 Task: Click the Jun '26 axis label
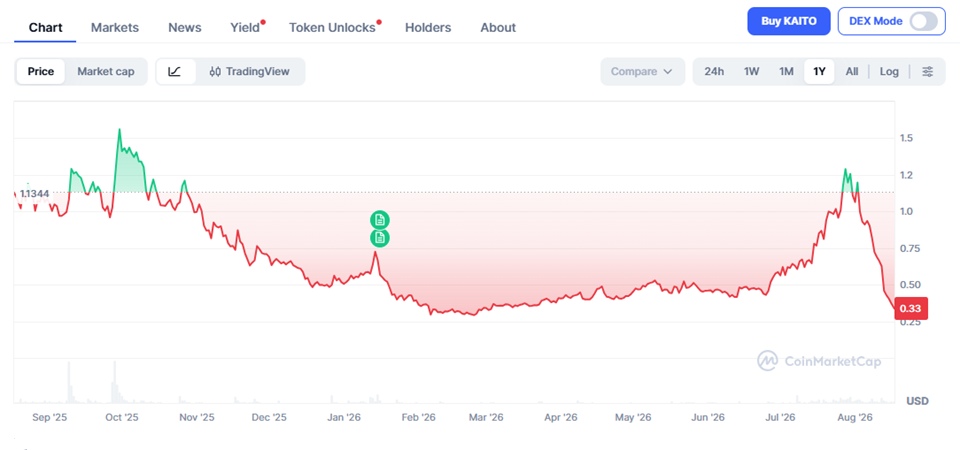(708, 418)
